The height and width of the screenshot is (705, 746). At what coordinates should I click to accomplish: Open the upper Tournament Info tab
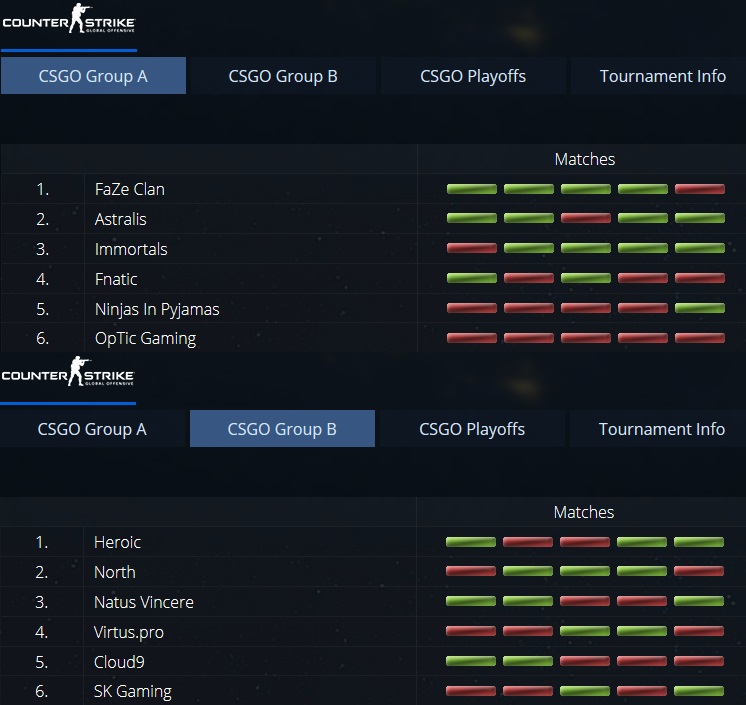coord(662,76)
